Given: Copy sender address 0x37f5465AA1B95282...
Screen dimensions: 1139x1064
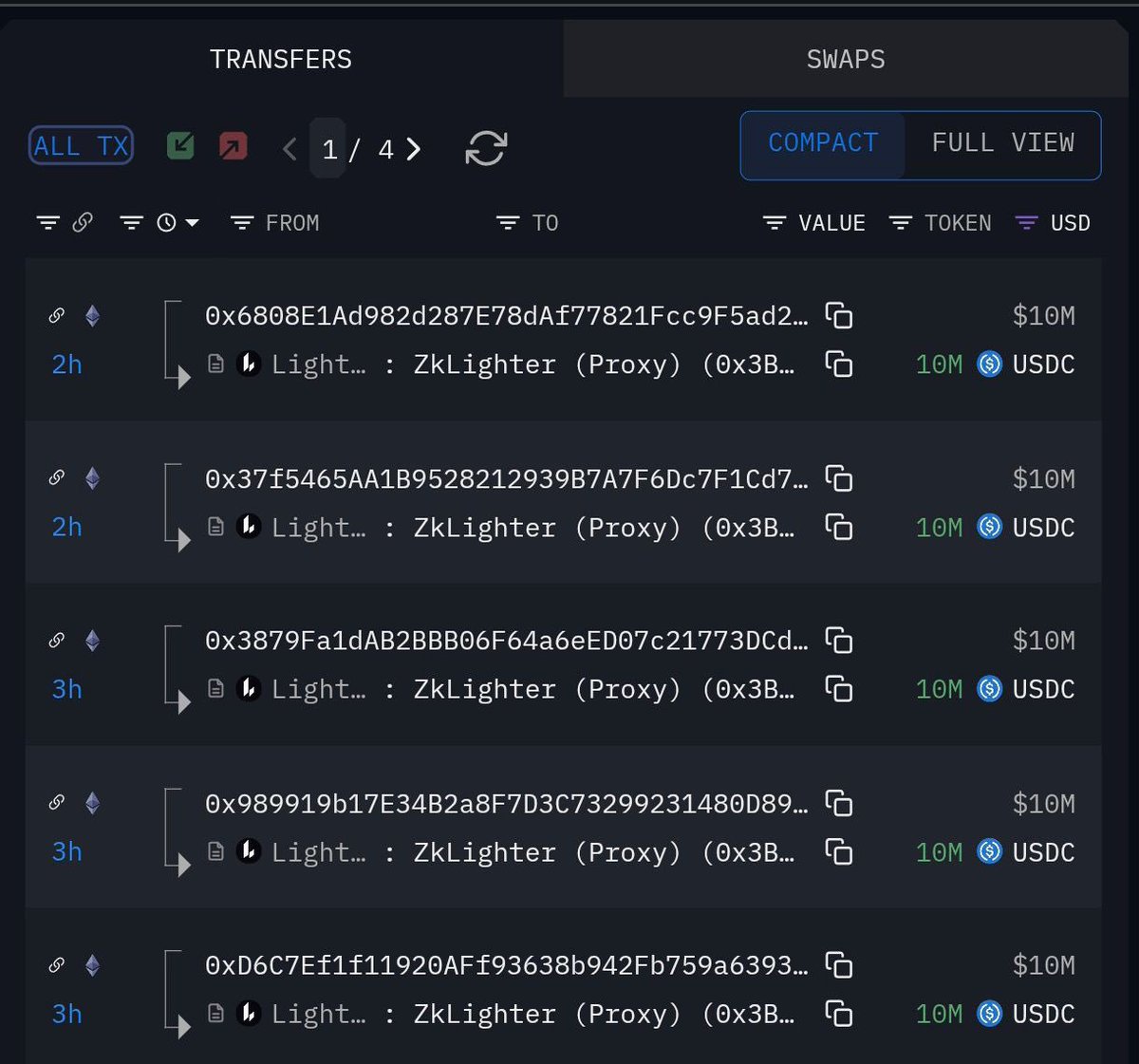Looking at the screenshot, I should point(839,478).
